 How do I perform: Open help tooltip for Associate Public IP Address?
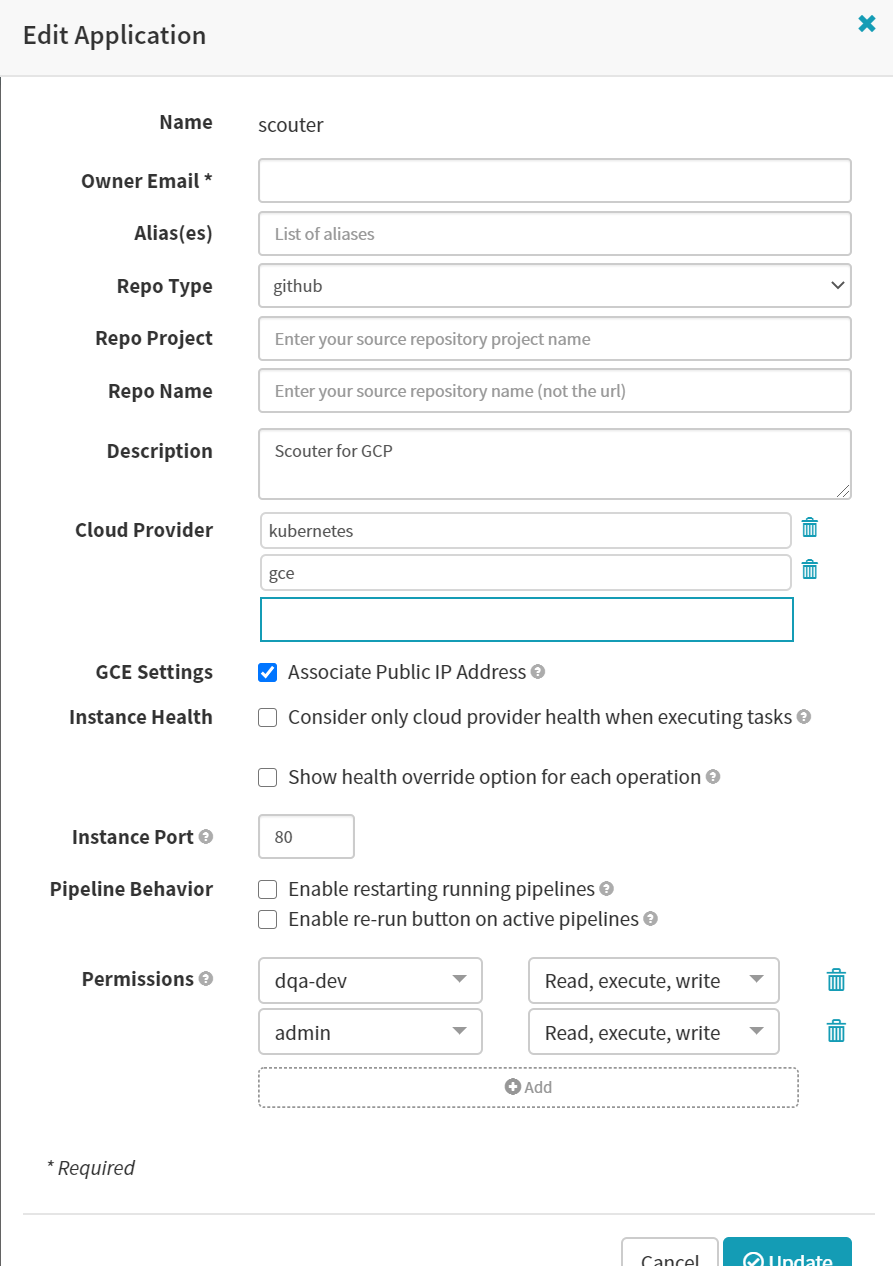pyautogui.click(x=539, y=672)
